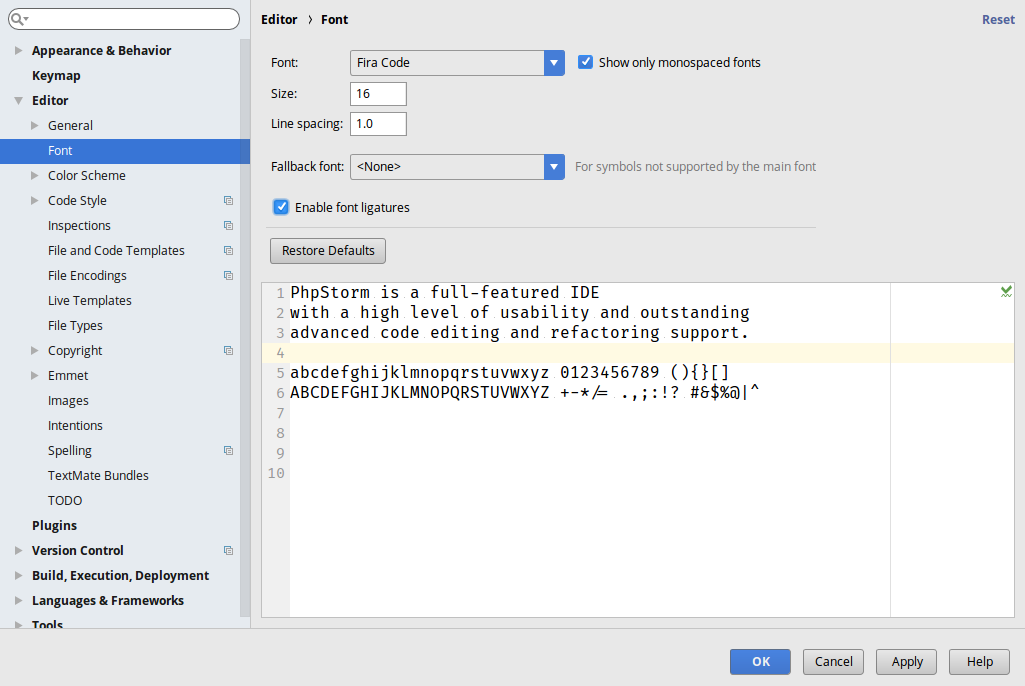Toggle Enable font ligatures checkbox
Screen dimensions: 1025x686
(x=281, y=207)
